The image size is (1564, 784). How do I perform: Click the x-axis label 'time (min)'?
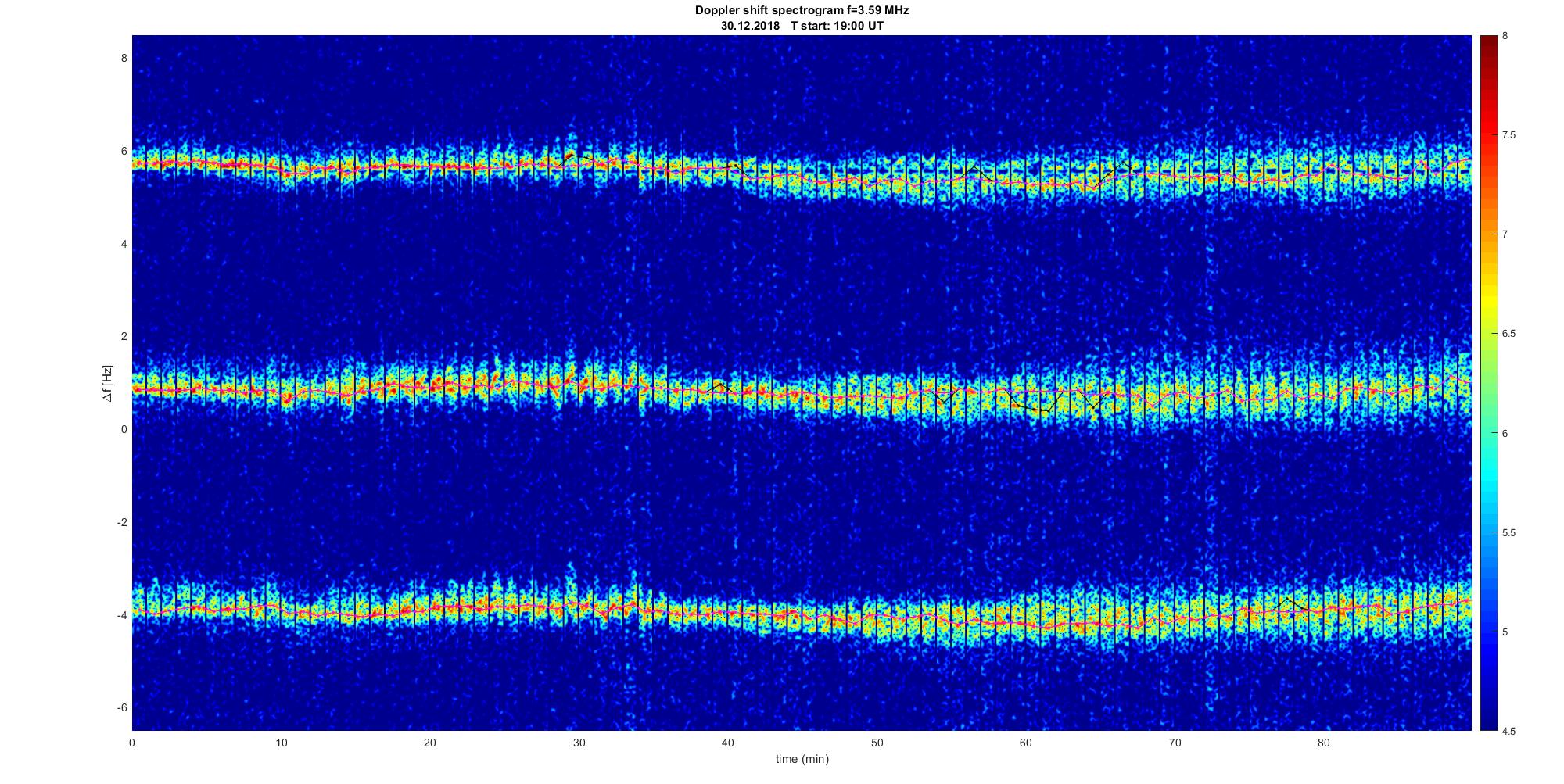pyautogui.click(x=802, y=759)
